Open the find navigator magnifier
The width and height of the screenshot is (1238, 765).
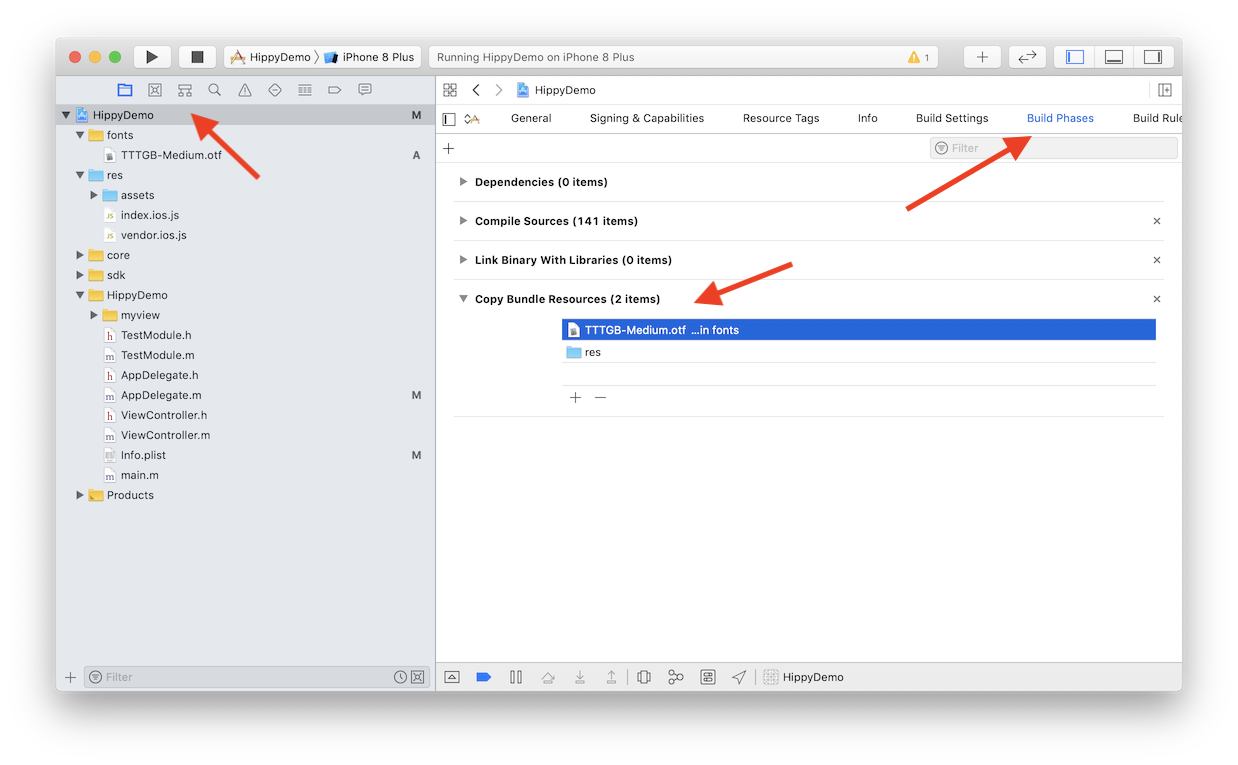click(215, 90)
